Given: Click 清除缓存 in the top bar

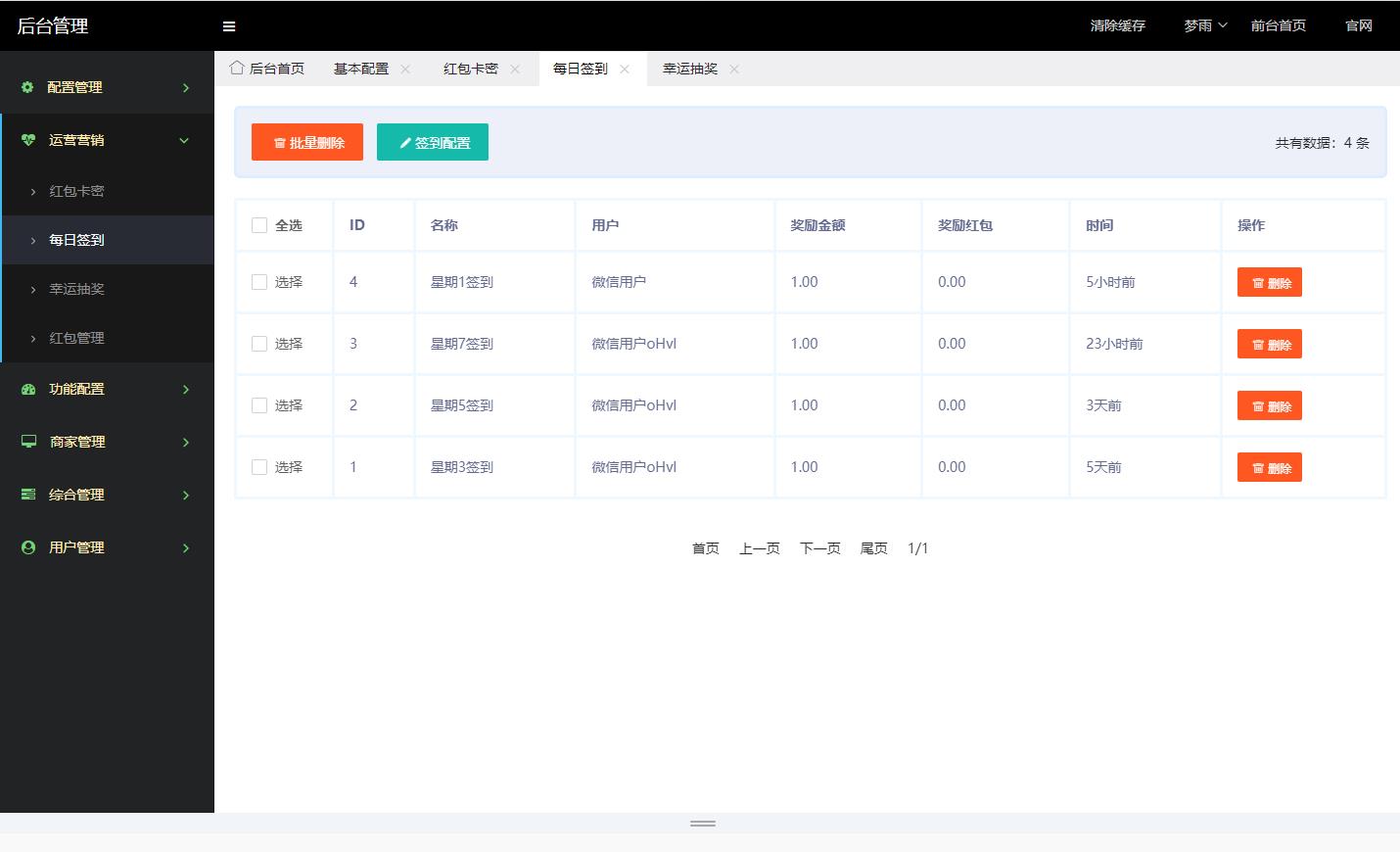Looking at the screenshot, I should click(x=1118, y=25).
